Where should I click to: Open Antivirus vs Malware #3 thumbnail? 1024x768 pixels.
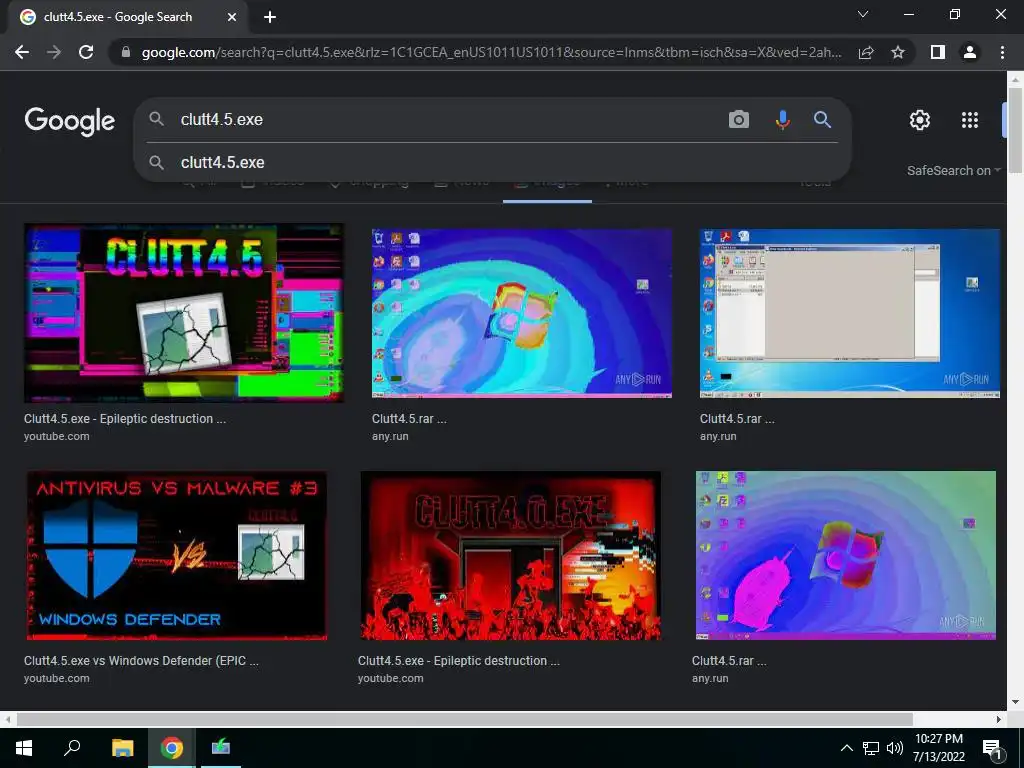(177, 555)
